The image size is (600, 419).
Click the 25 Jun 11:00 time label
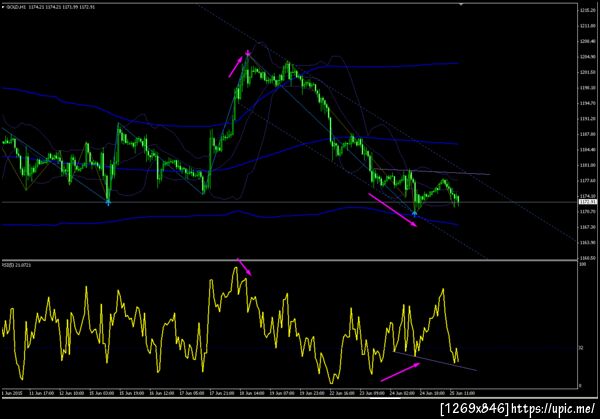click(x=462, y=393)
